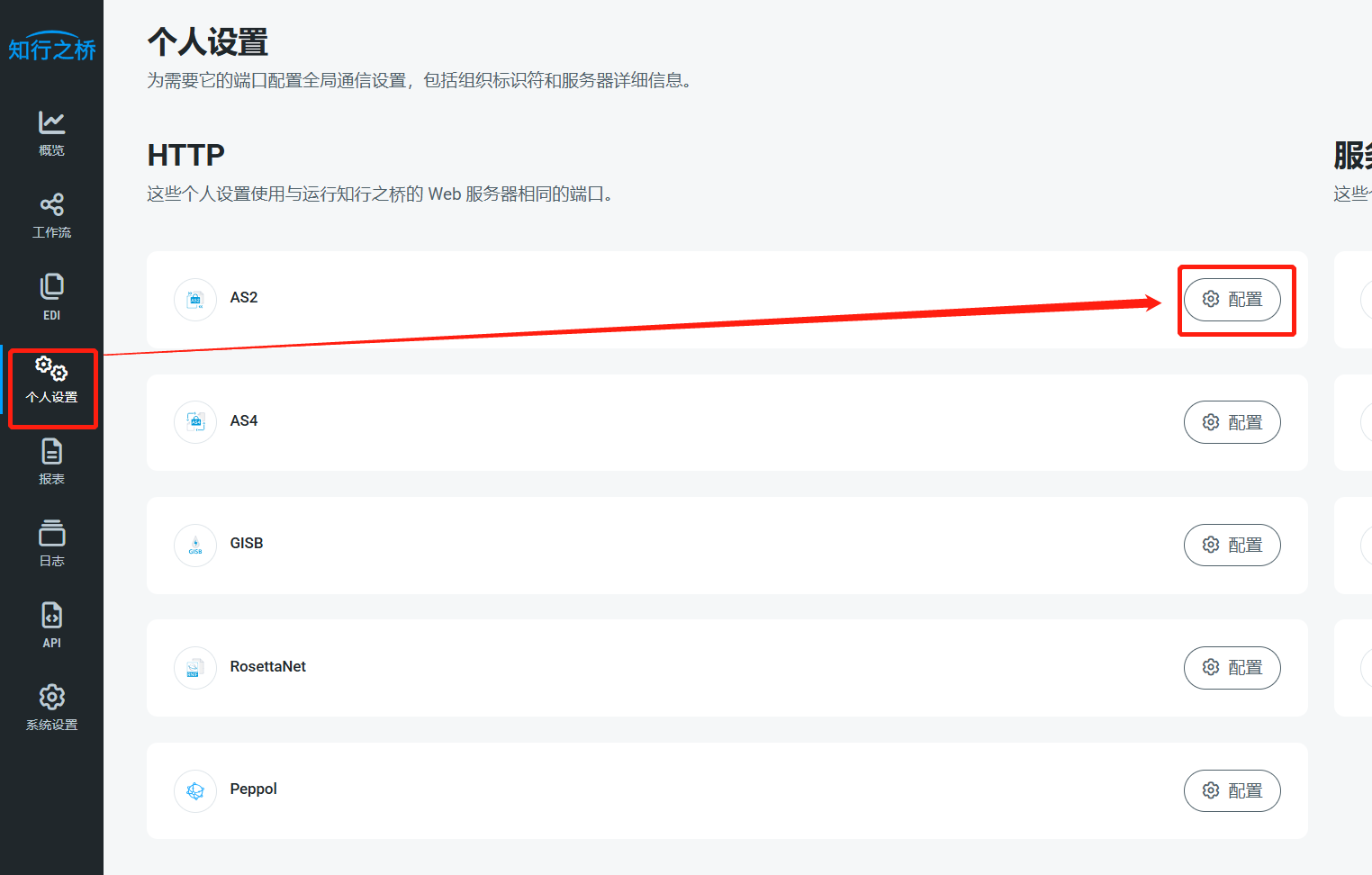The width and height of the screenshot is (1372, 875).
Task: Open the EDI section
Action: tap(51, 296)
